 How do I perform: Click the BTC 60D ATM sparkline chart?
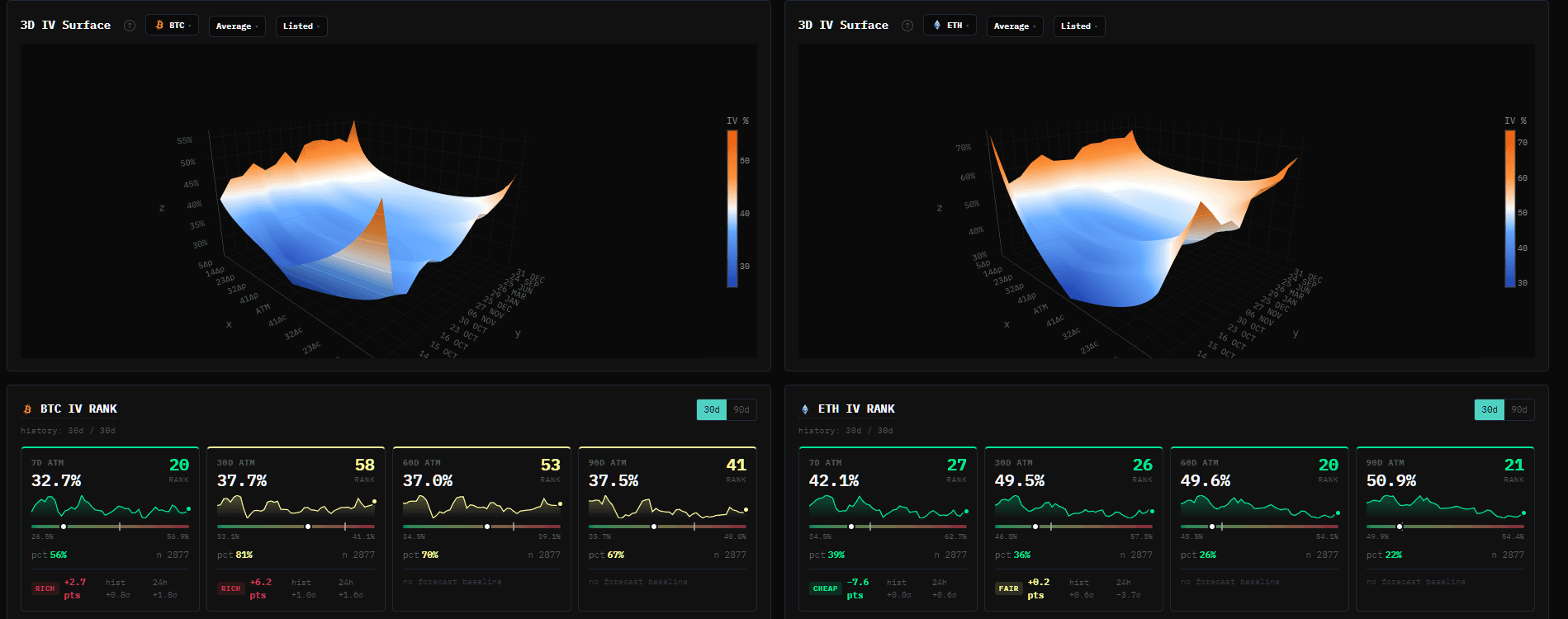click(x=482, y=506)
